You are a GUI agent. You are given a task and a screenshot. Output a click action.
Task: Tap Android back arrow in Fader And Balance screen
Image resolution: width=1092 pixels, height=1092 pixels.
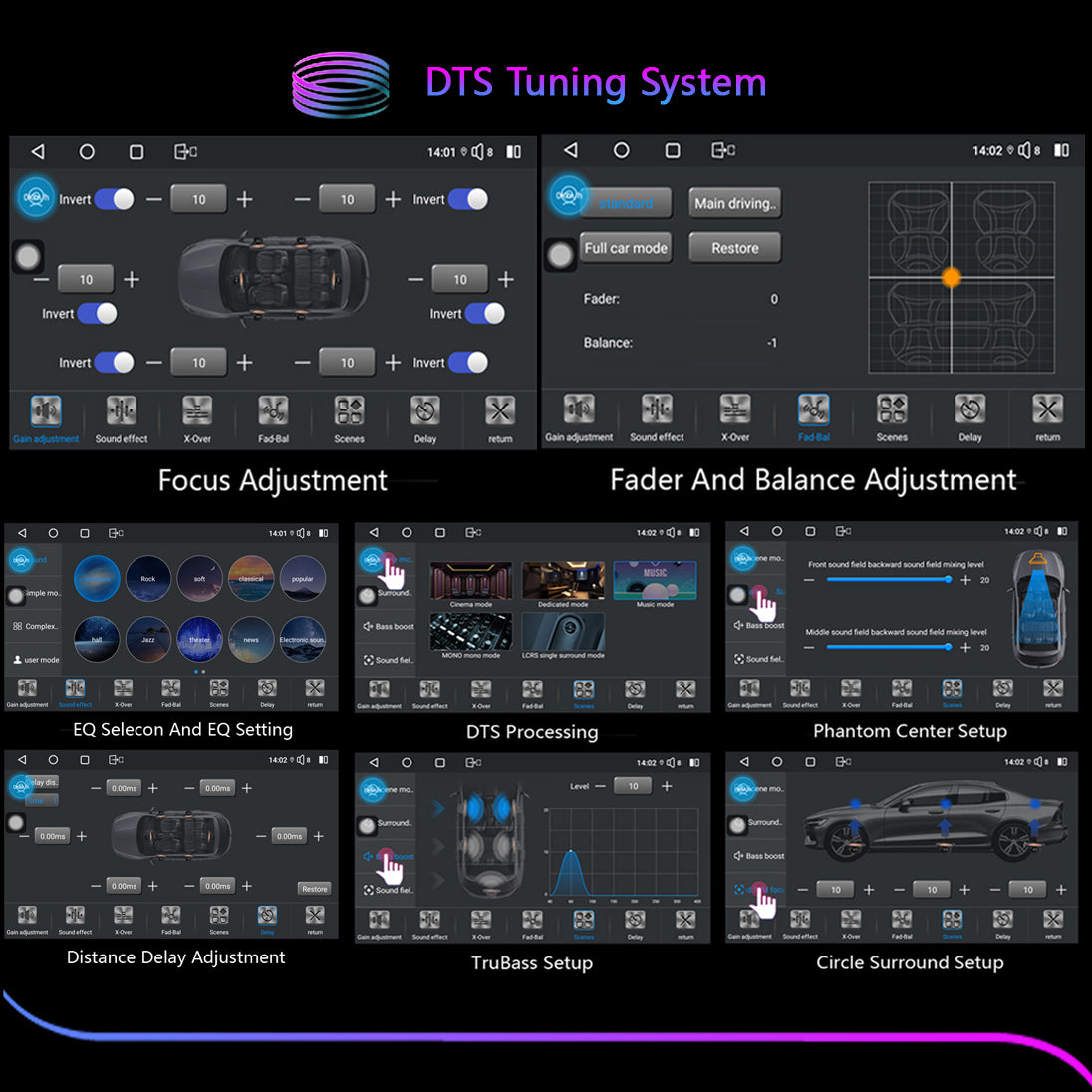570,150
